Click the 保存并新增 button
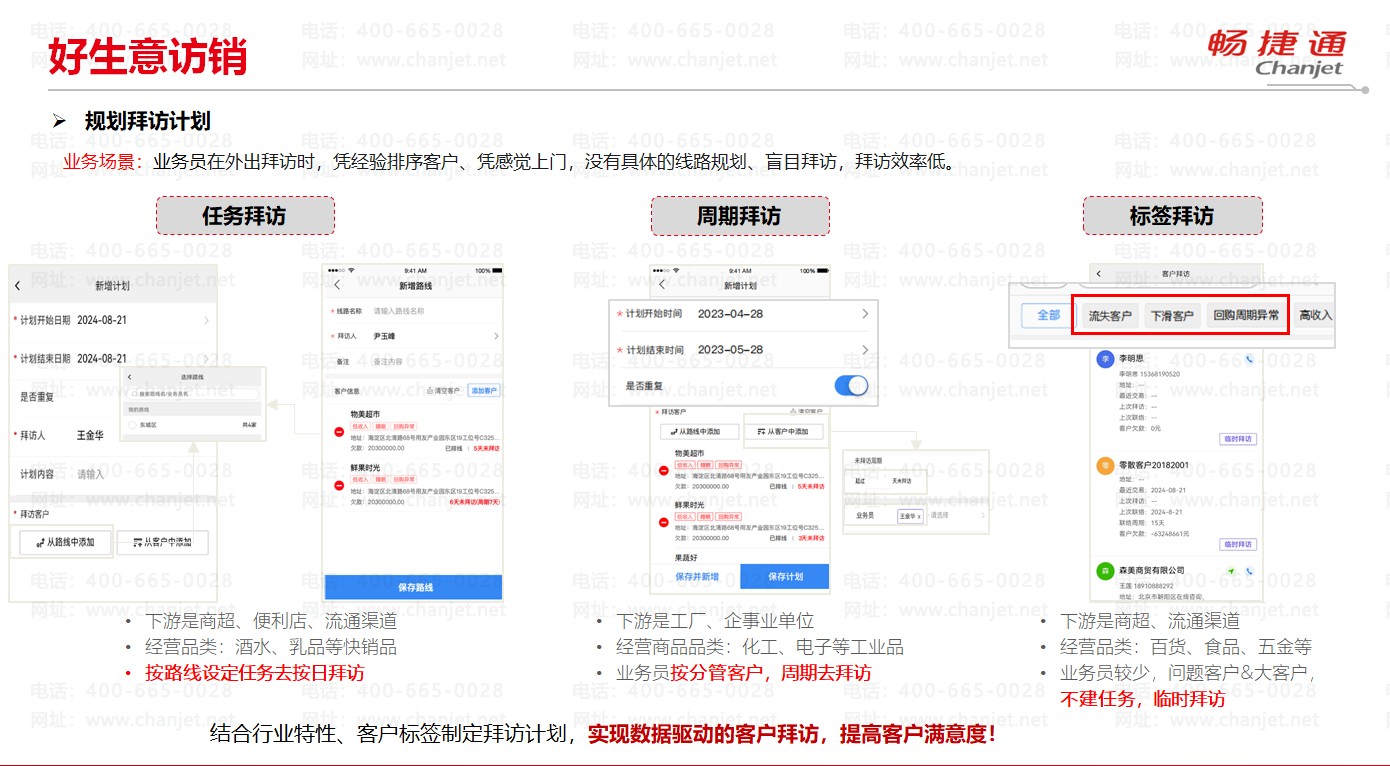The image size is (1390, 766). tap(697, 576)
